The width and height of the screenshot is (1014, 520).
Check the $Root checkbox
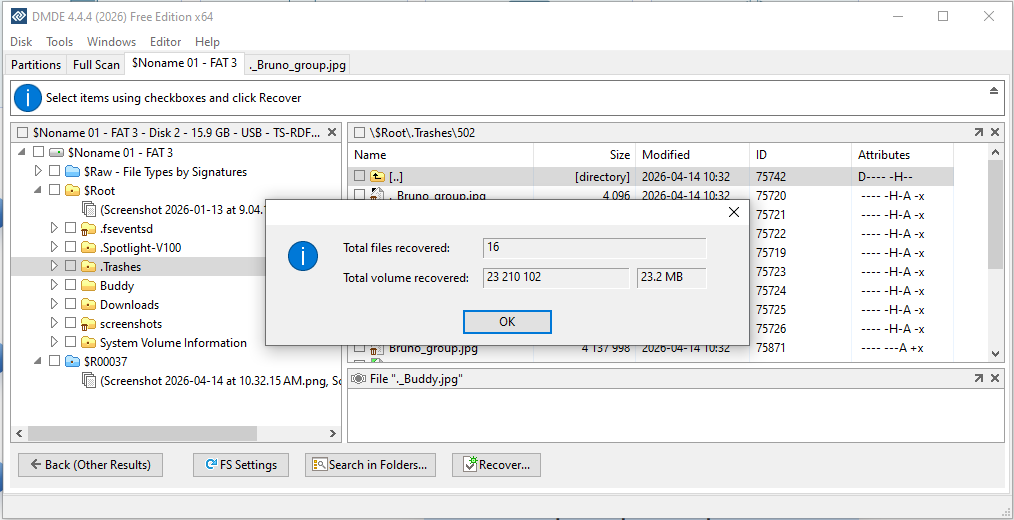pyautogui.click(x=54, y=190)
